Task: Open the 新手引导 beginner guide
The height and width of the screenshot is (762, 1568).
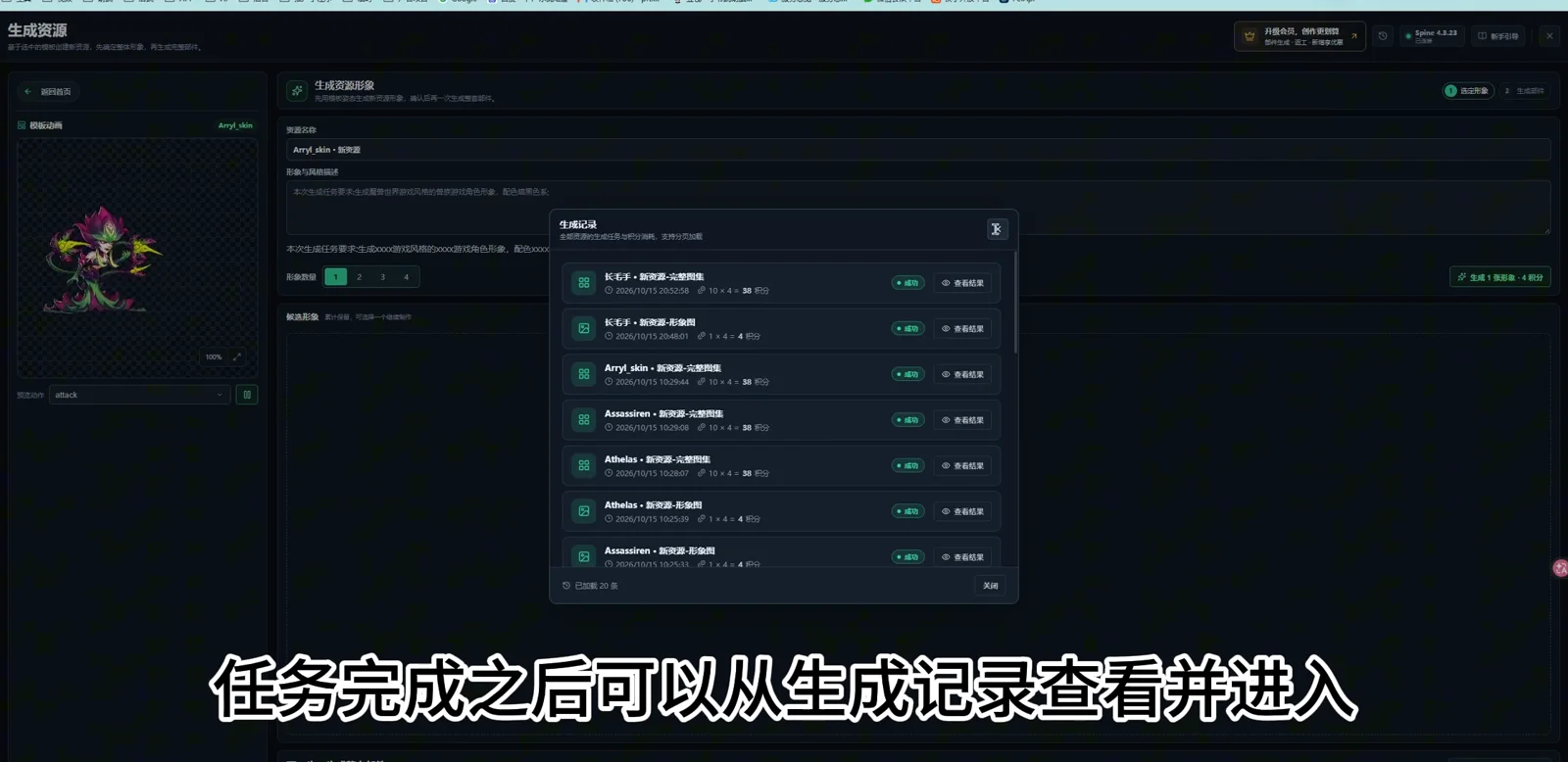Action: pyautogui.click(x=1499, y=36)
